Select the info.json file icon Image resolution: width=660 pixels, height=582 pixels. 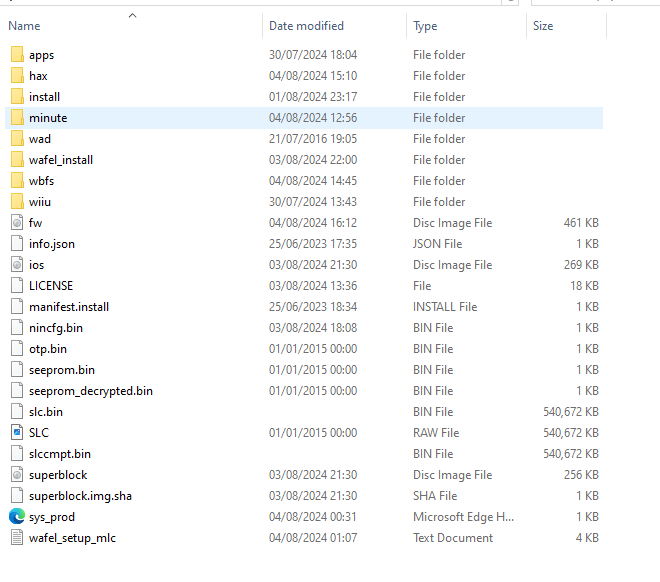click(x=17, y=244)
